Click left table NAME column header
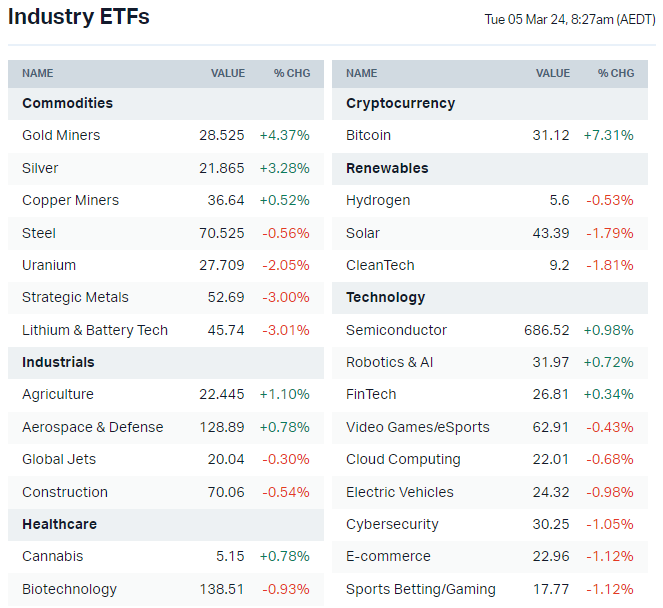This screenshot has width=663, height=608. [38, 73]
